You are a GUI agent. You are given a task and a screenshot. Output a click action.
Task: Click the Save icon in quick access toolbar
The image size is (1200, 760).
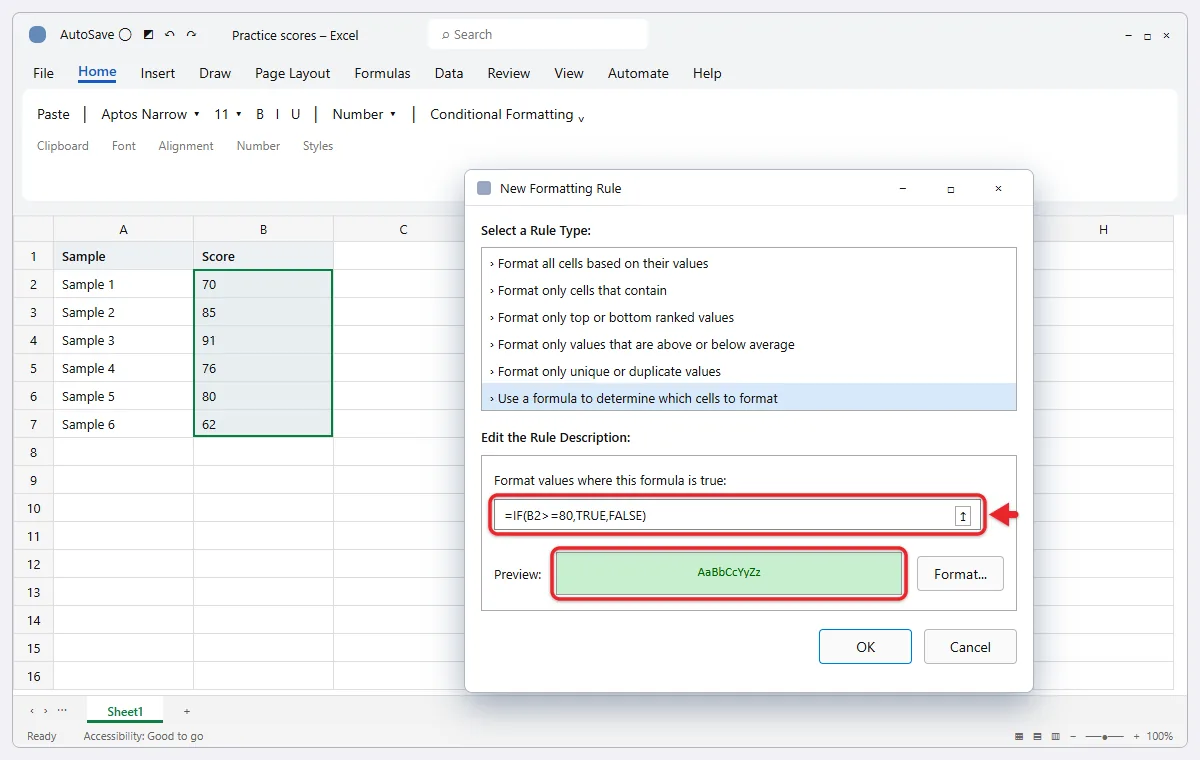coord(148,34)
